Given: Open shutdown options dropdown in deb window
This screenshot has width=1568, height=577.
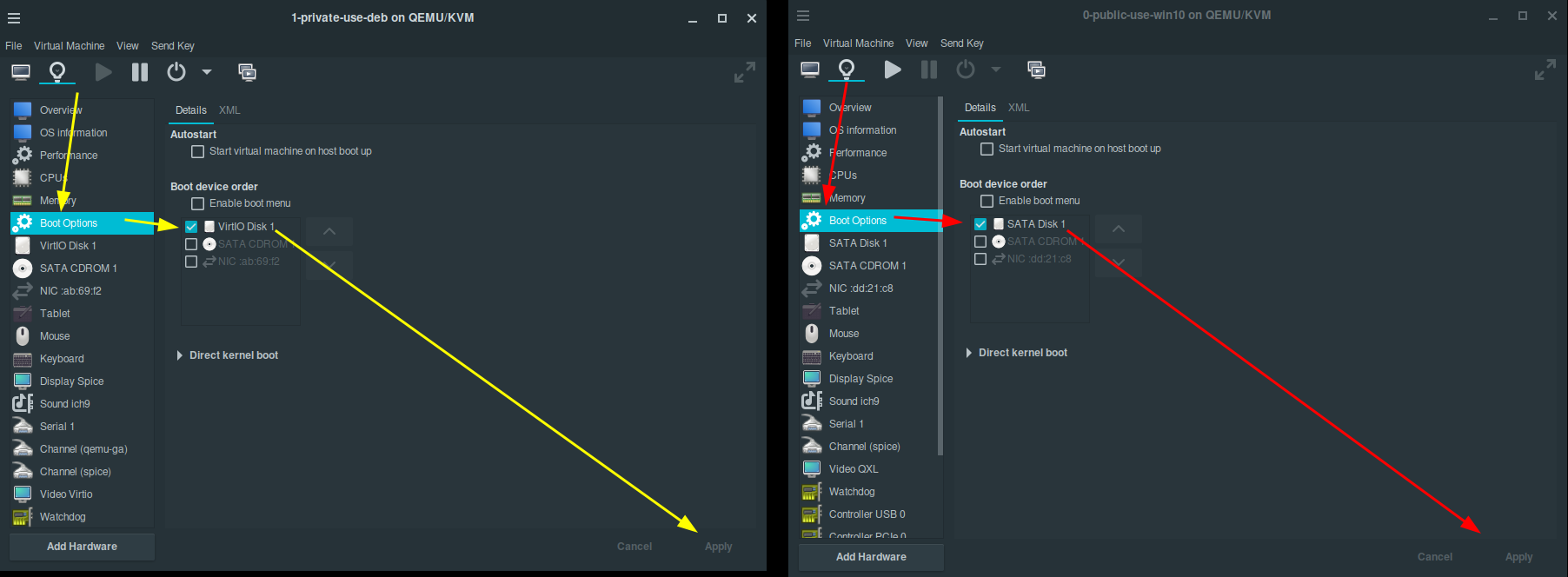Looking at the screenshot, I should point(207,72).
